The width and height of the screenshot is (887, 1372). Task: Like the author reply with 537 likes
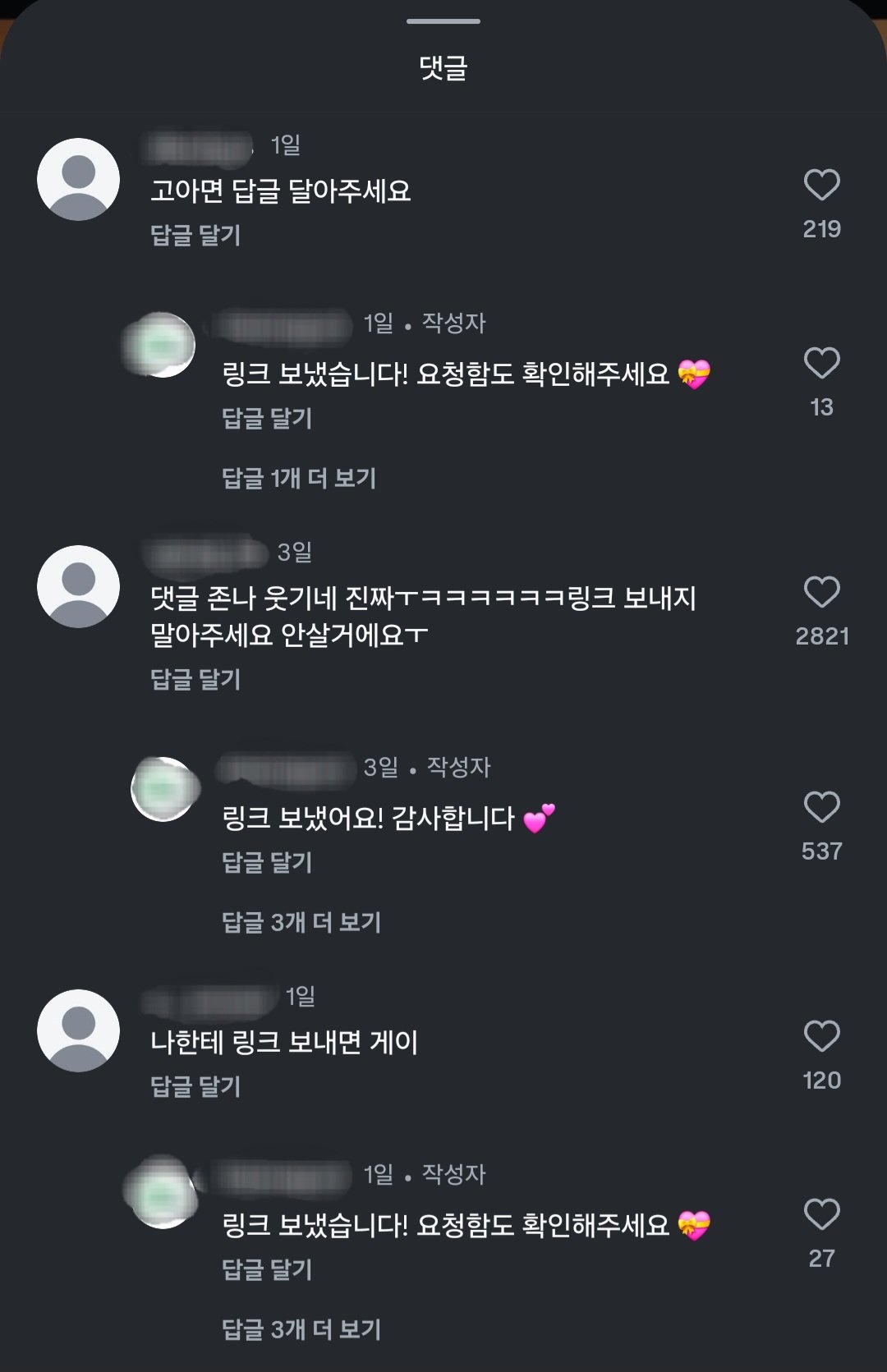[x=821, y=807]
